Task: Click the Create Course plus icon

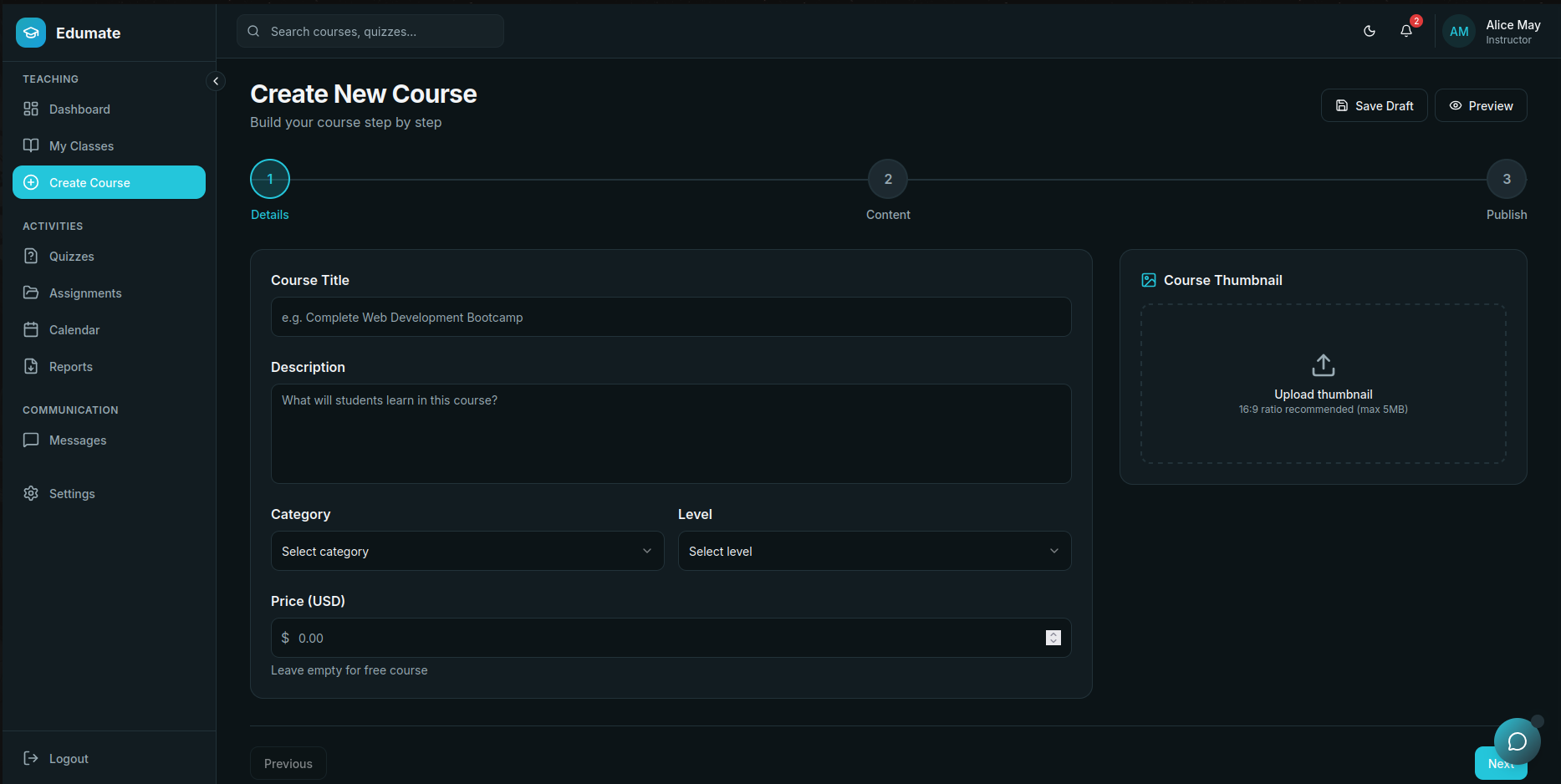Action: [x=31, y=182]
